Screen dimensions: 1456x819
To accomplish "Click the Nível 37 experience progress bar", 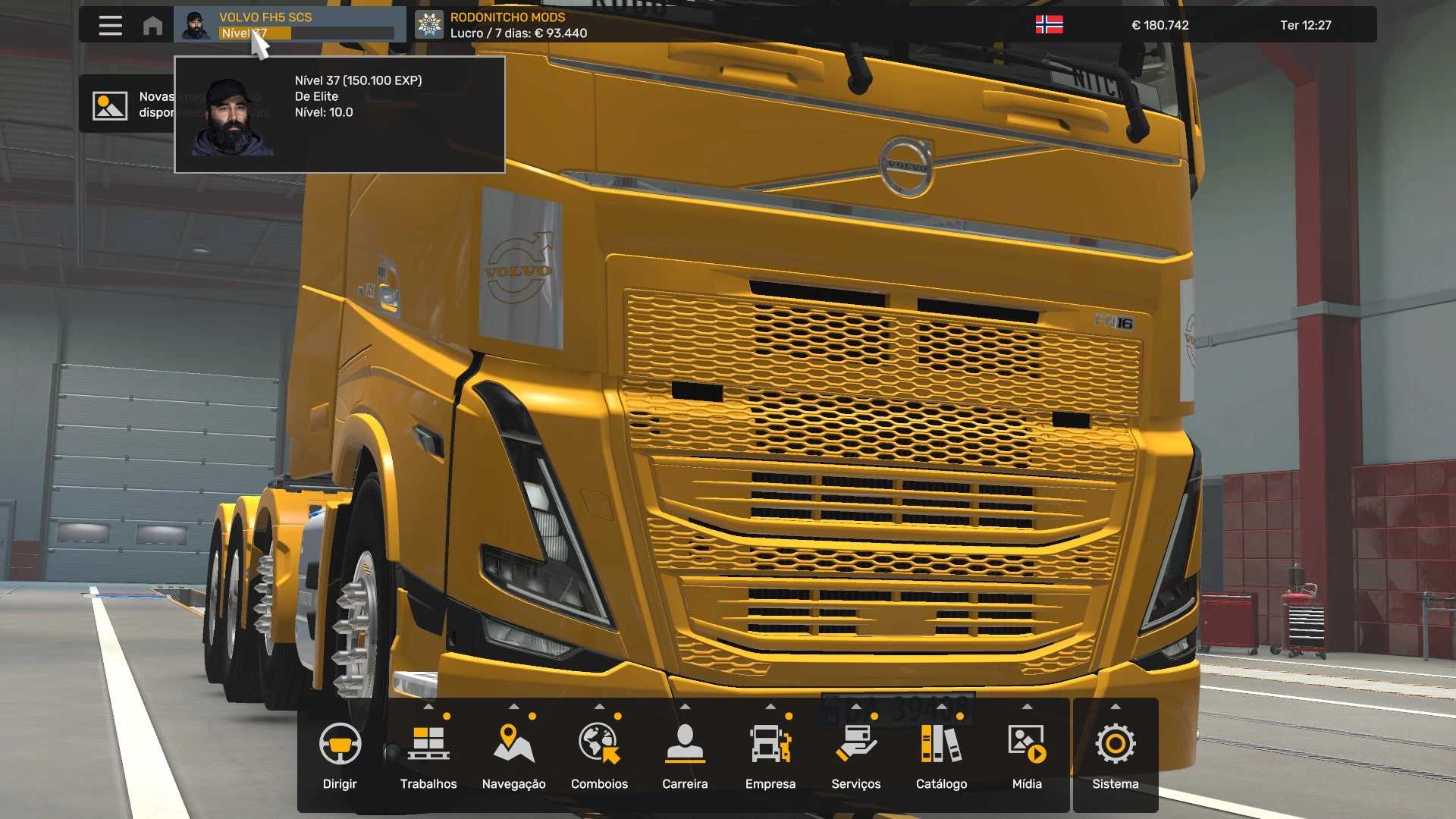I will [306, 33].
